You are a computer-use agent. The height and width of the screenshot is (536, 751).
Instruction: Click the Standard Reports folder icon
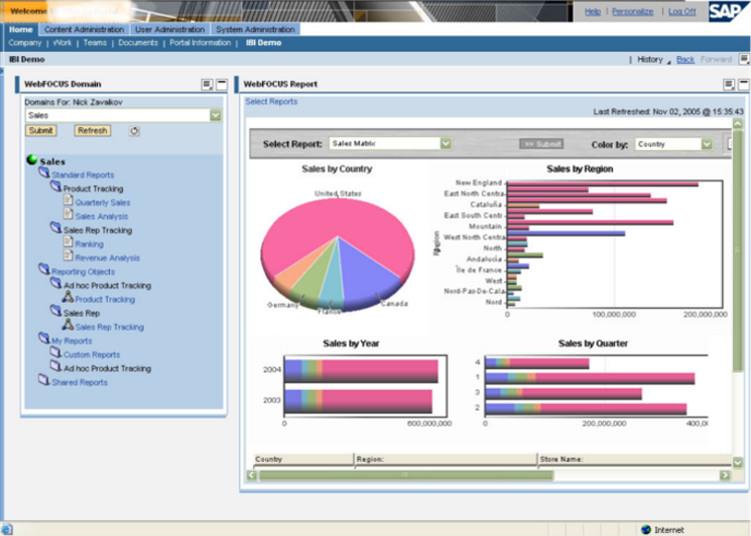[44, 172]
